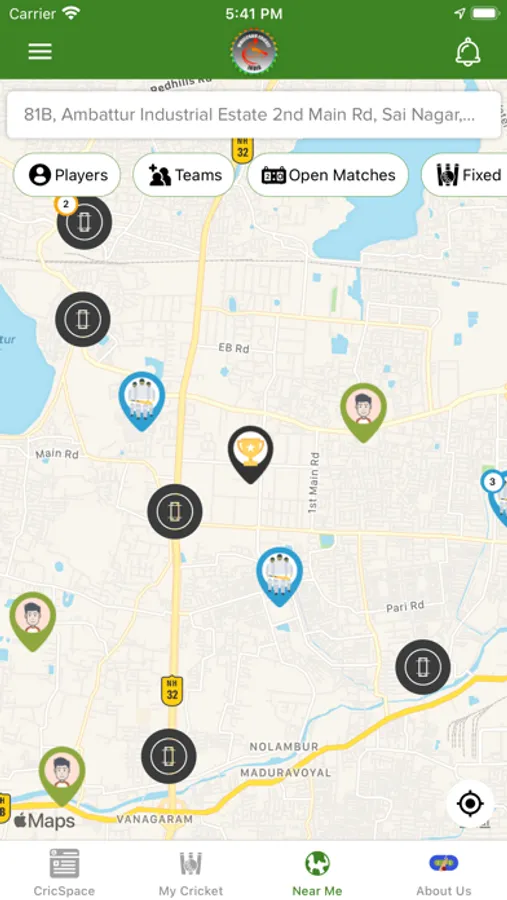This screenshot has height=900, width=507.
Task: Select the Near Me tab
Action: (317, 872)
